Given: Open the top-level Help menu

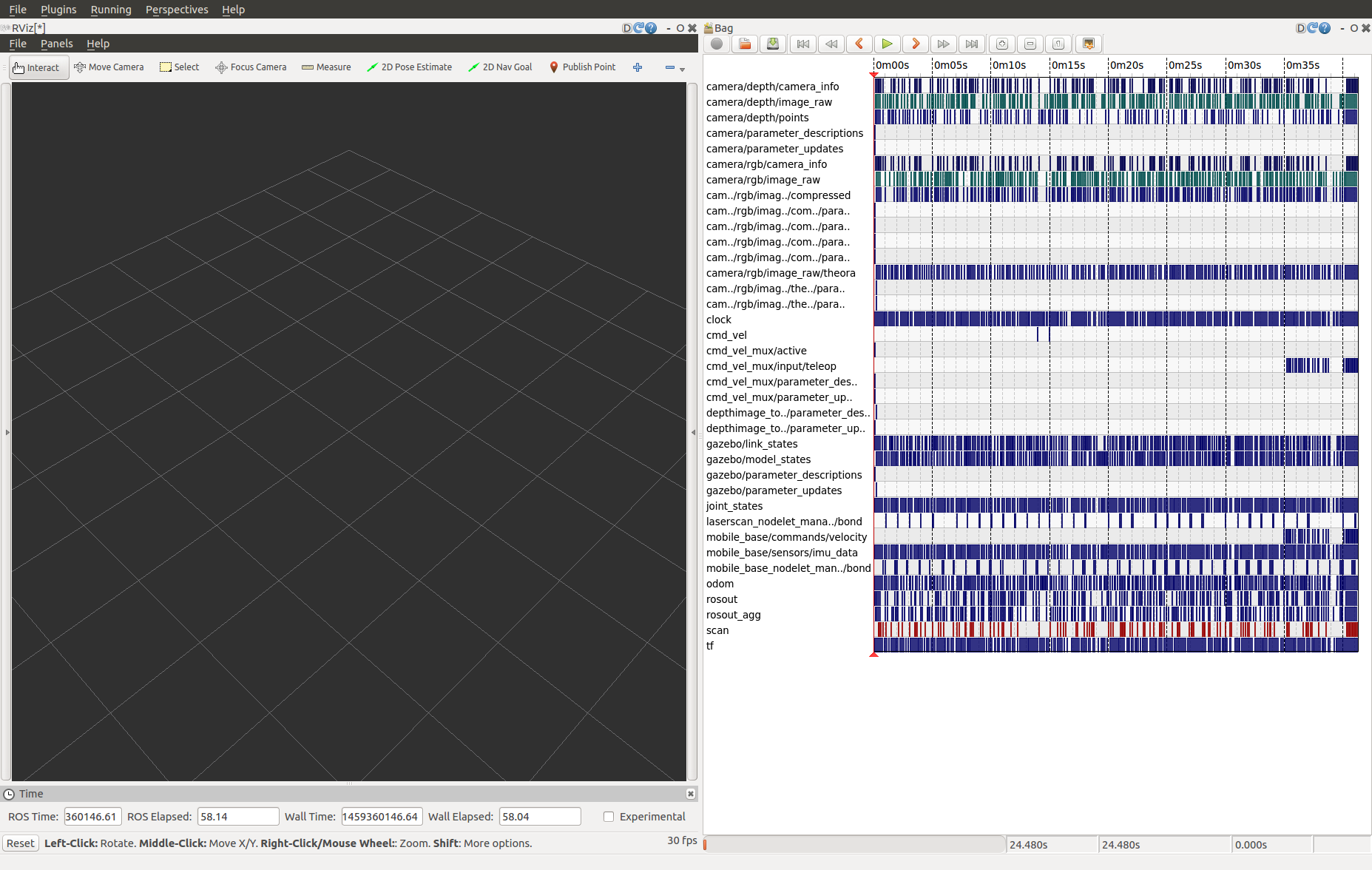Looking at the screenshot, I should click(233, 10).
